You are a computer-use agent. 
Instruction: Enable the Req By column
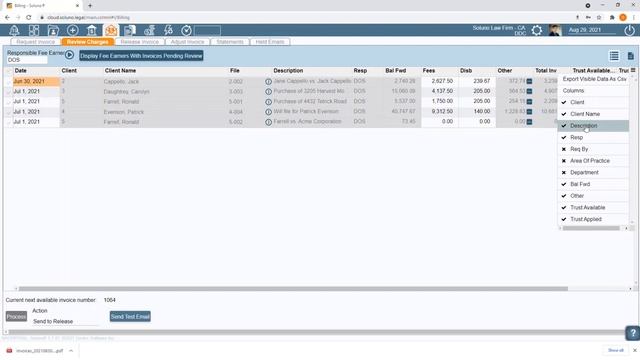593,149
